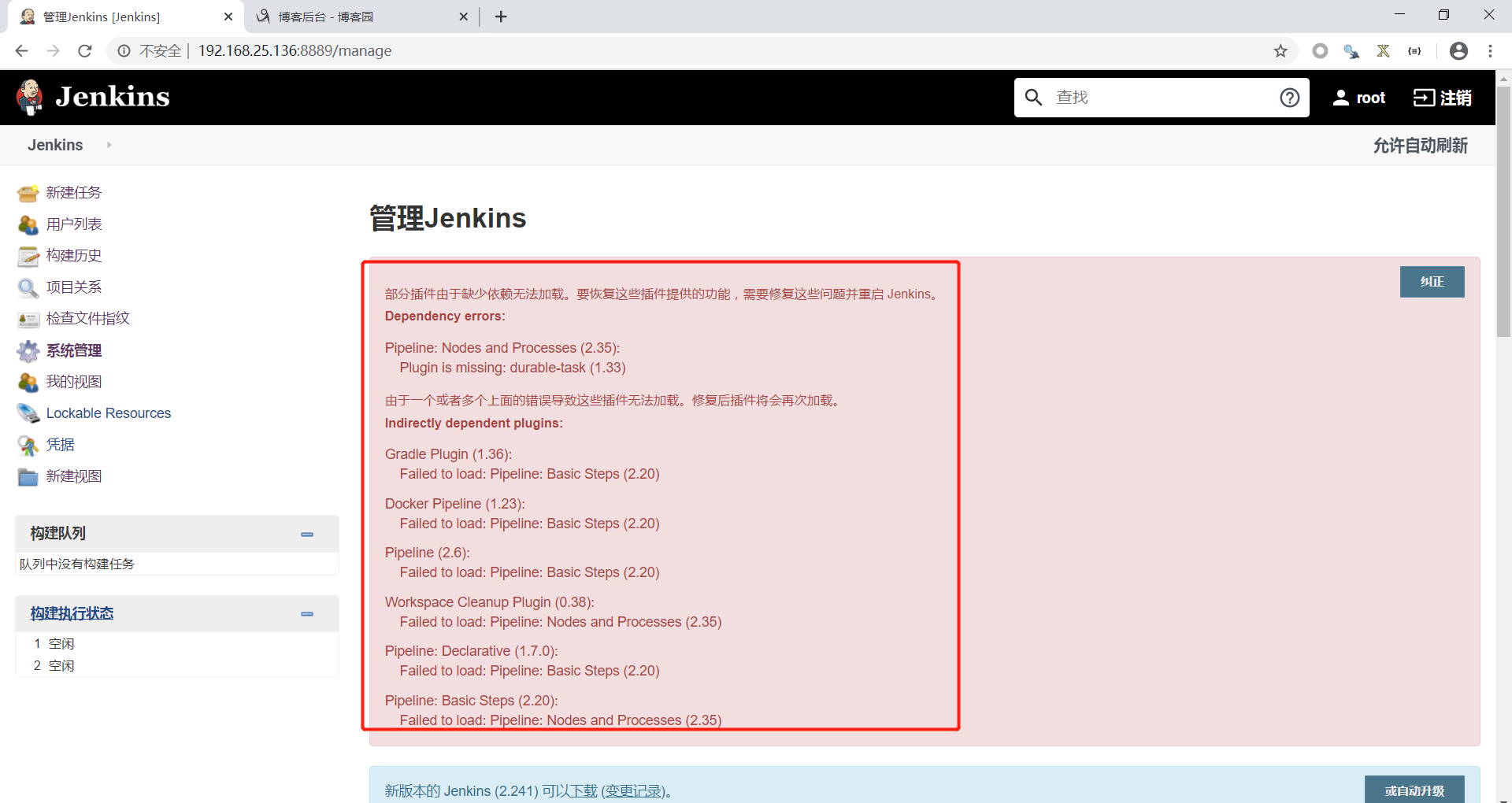Collapse the 构建执行状态 panel

tap(307, 614)
